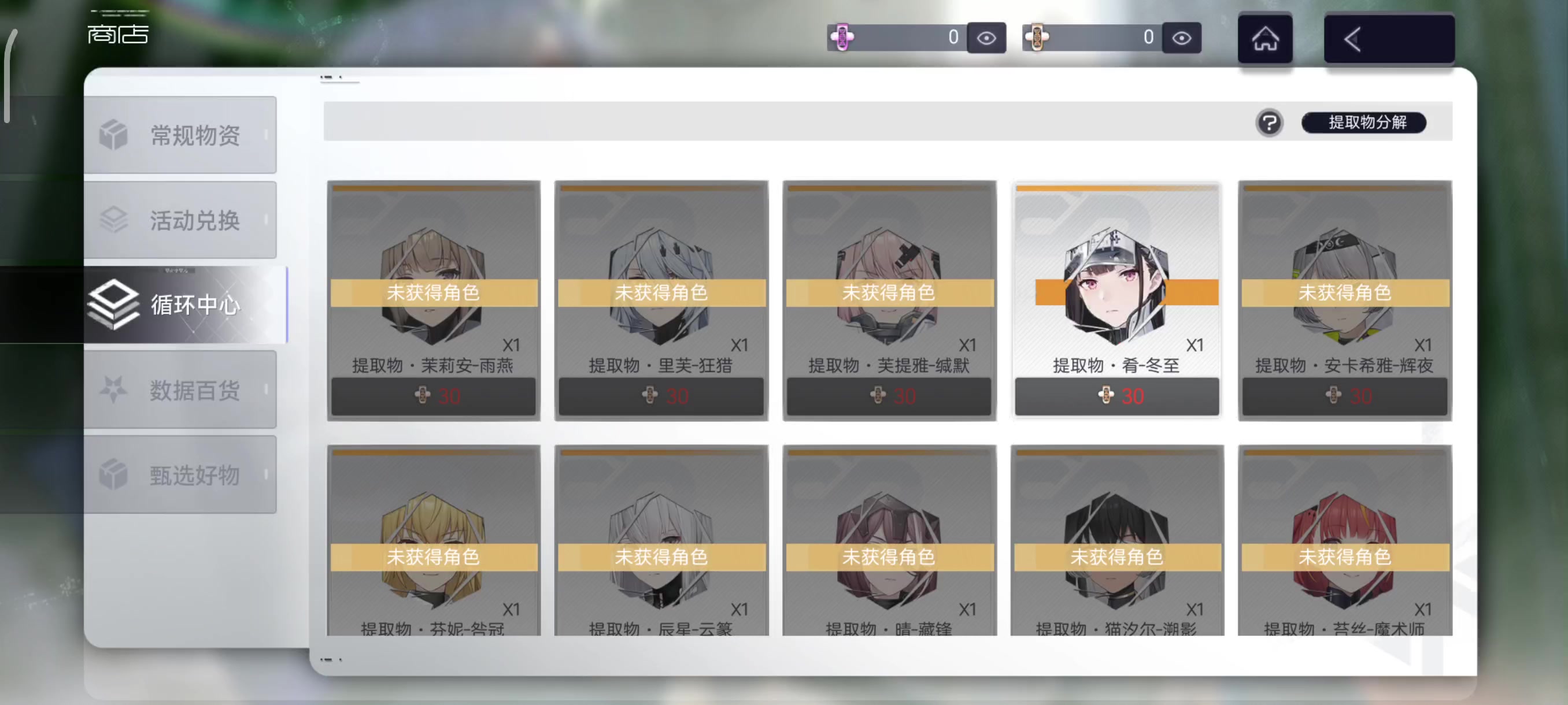This screenshot has width=1568, height=705.
Task: Click the 提取物分解 button
Action: 1363,123
